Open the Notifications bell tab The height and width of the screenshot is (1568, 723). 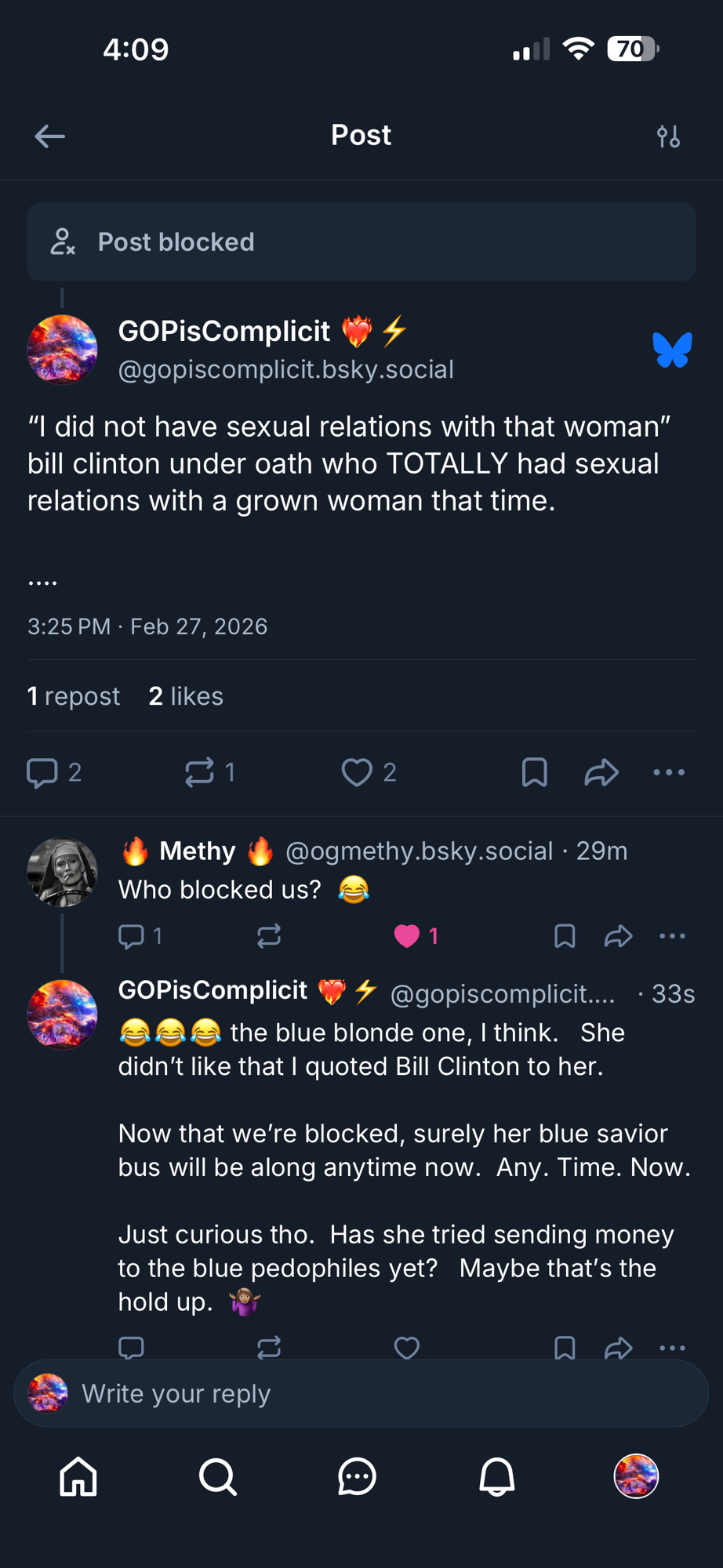496,1477
